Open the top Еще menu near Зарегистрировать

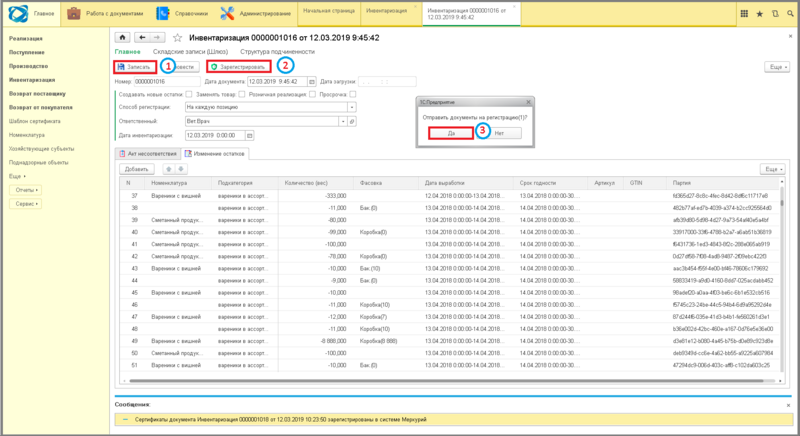778,67
